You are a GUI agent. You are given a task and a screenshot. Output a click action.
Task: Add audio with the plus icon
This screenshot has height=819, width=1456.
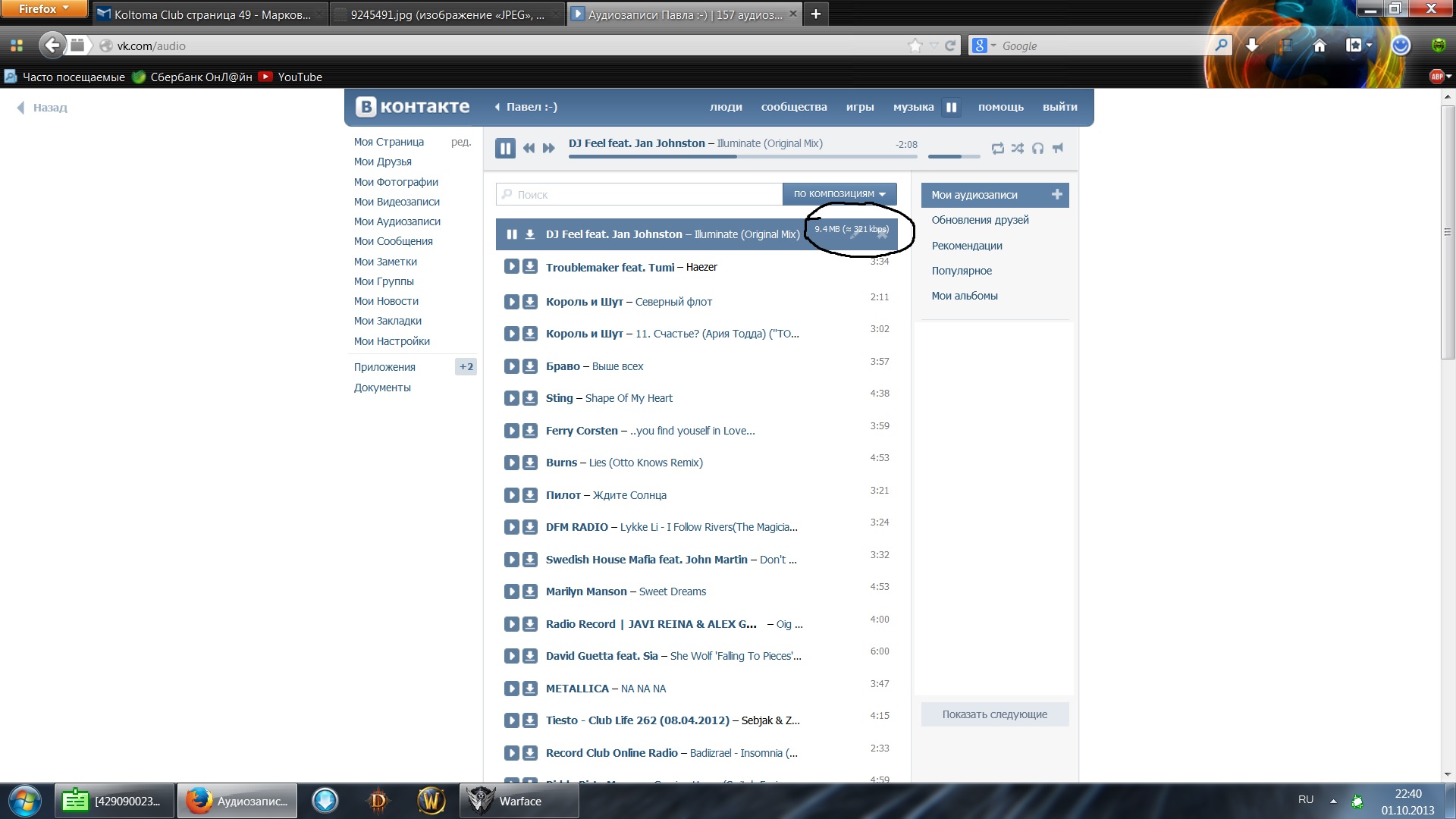[1057, 194]
